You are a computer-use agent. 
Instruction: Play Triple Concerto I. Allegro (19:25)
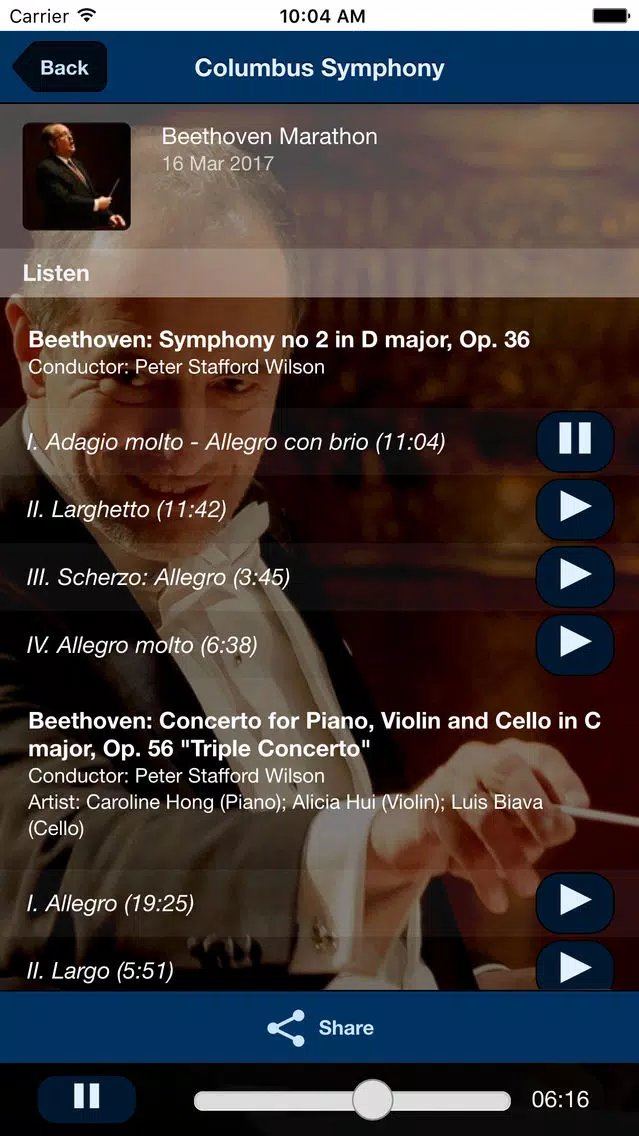coord(575,903)
